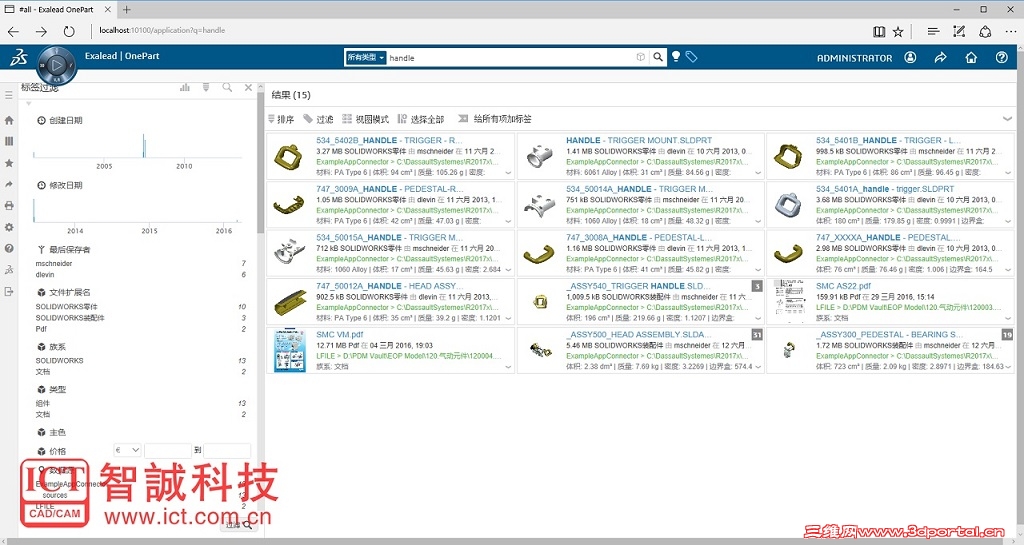
Task: Open SMC AS22.pdf result link
Action: point(843,286)
